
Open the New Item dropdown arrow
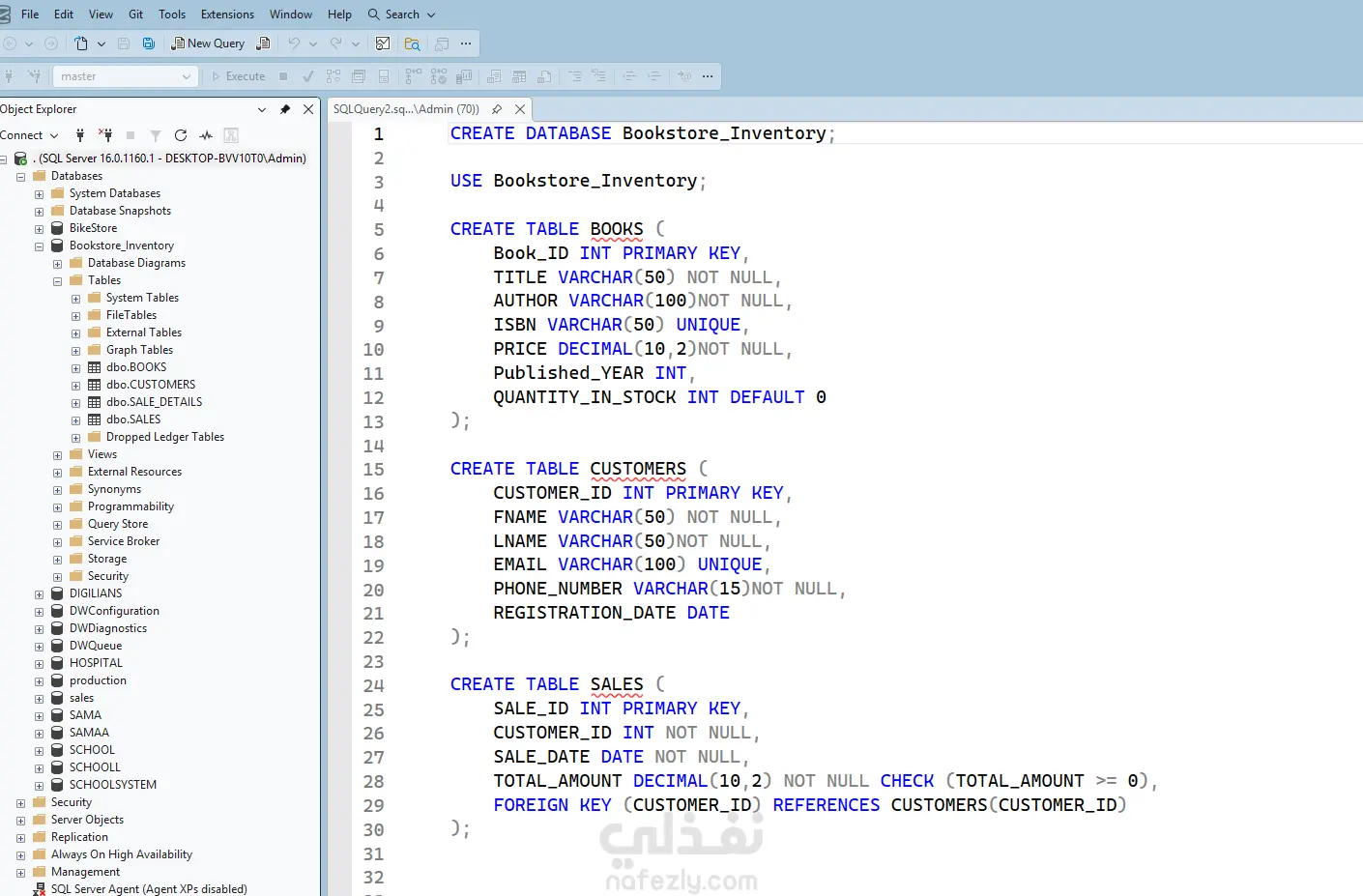point(101,43)
